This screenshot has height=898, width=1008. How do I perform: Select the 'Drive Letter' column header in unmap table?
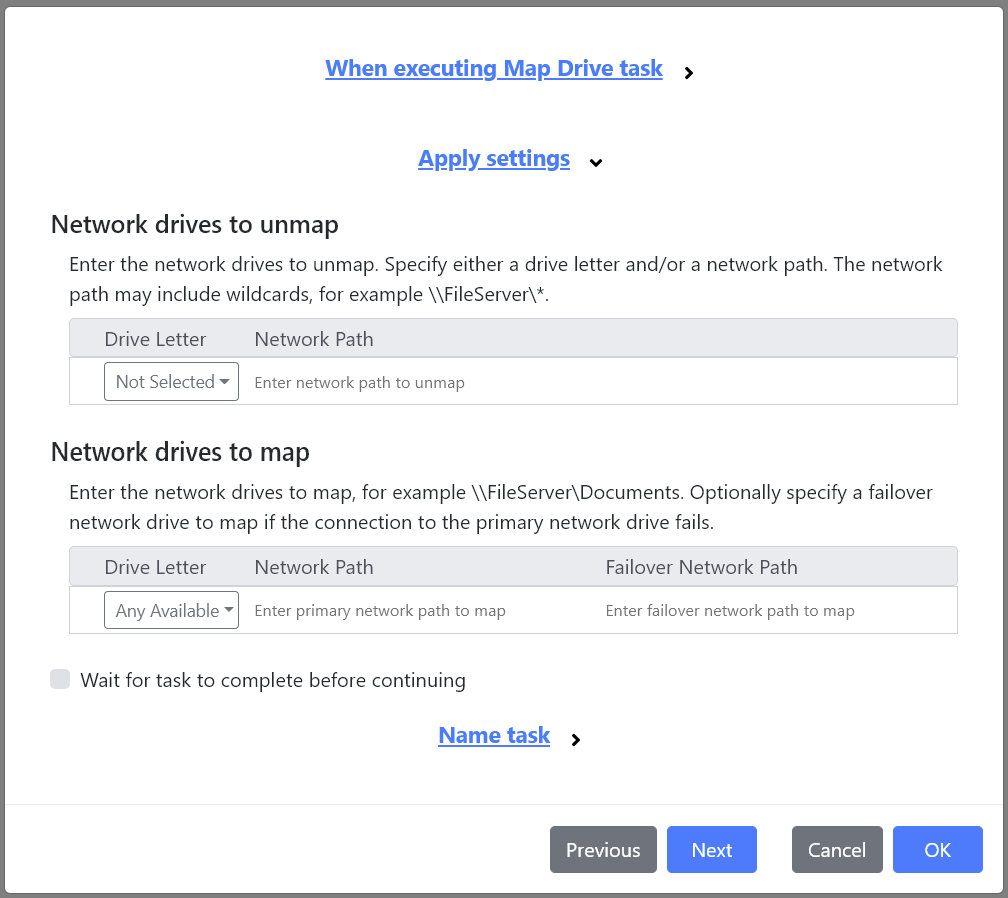click(155, 339)
